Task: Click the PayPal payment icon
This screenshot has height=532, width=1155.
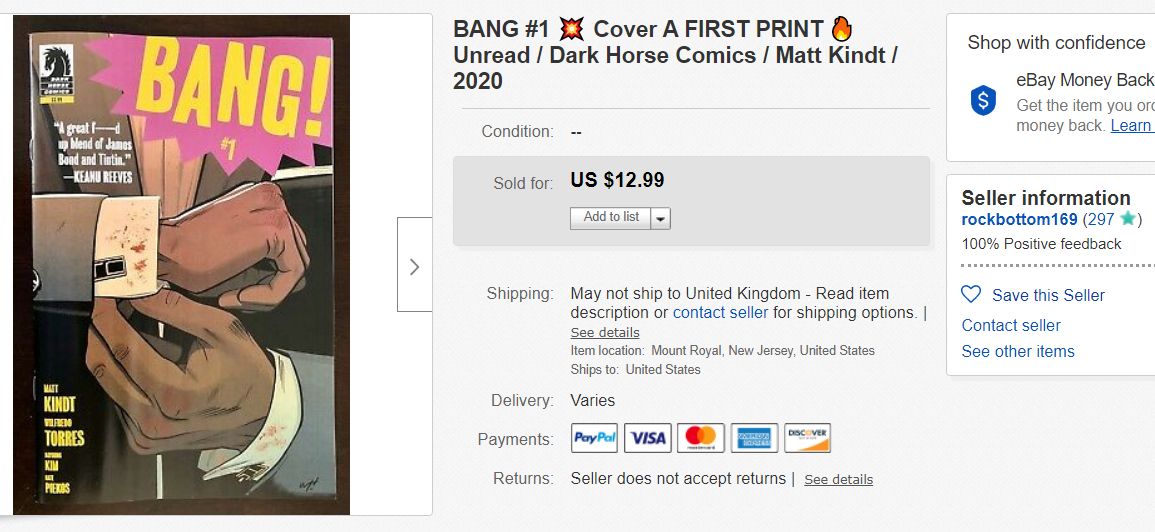Action: [594, 438]
